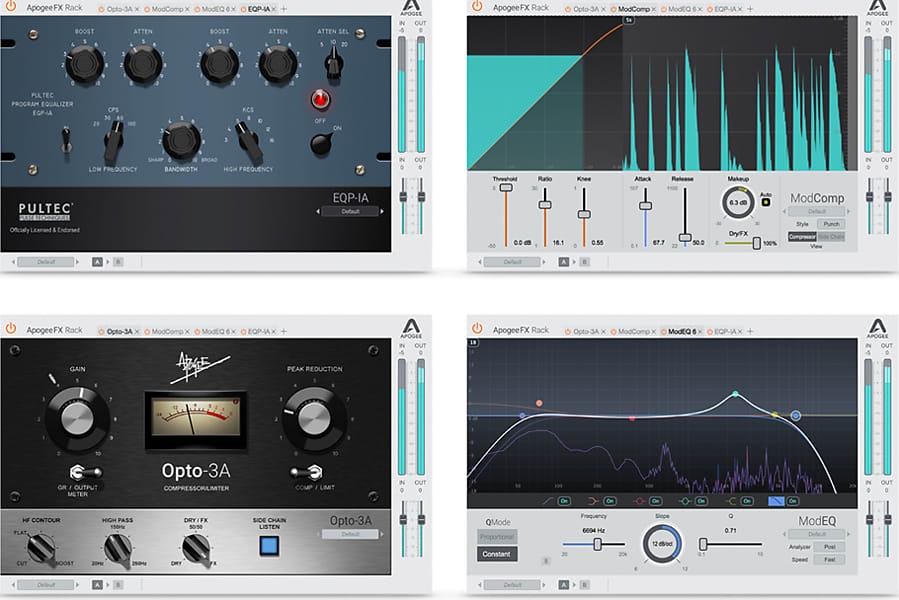Toggle the small bypass switch left of Low Frequency
The width and height of the screenshot is (899, 600).
pos(67,141)
